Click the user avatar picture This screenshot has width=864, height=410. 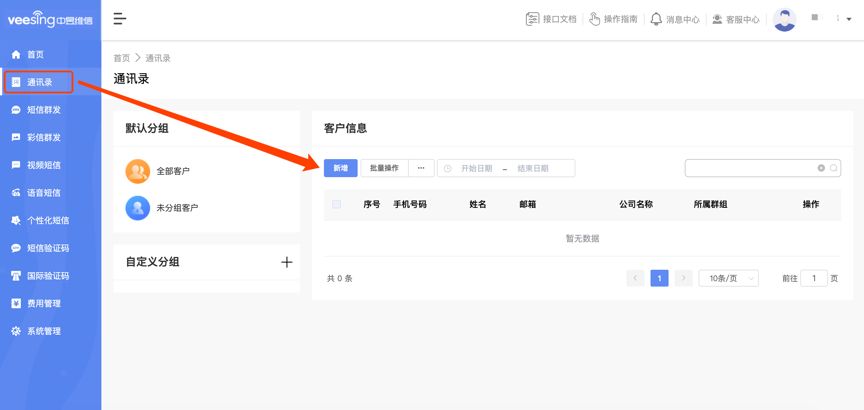[x=785, y=19]
